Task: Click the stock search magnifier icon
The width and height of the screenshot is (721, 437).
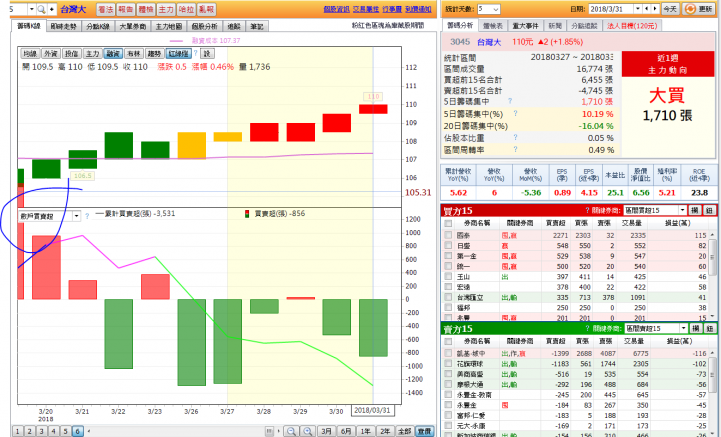Action: 41,9
